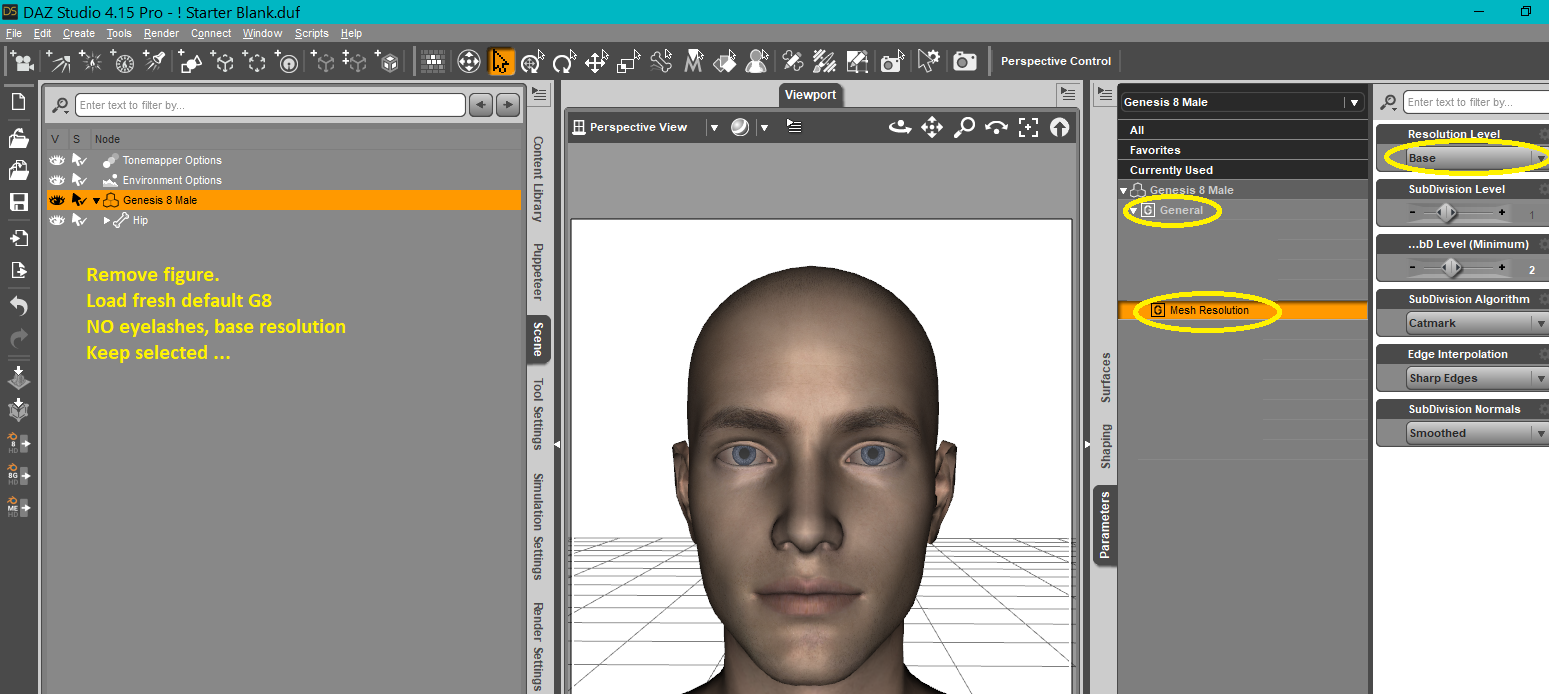Viewport: 1549px width, 694px height.
Task: Create a new point light
Action: tap(91, 62)
